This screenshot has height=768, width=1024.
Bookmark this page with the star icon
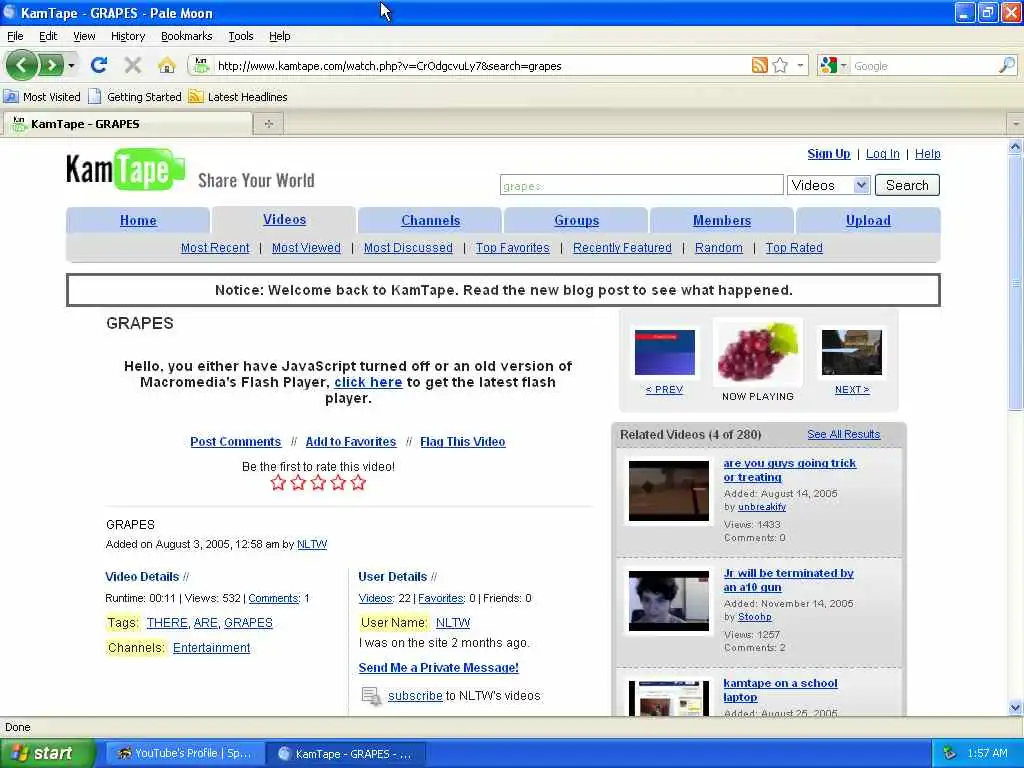780,65
